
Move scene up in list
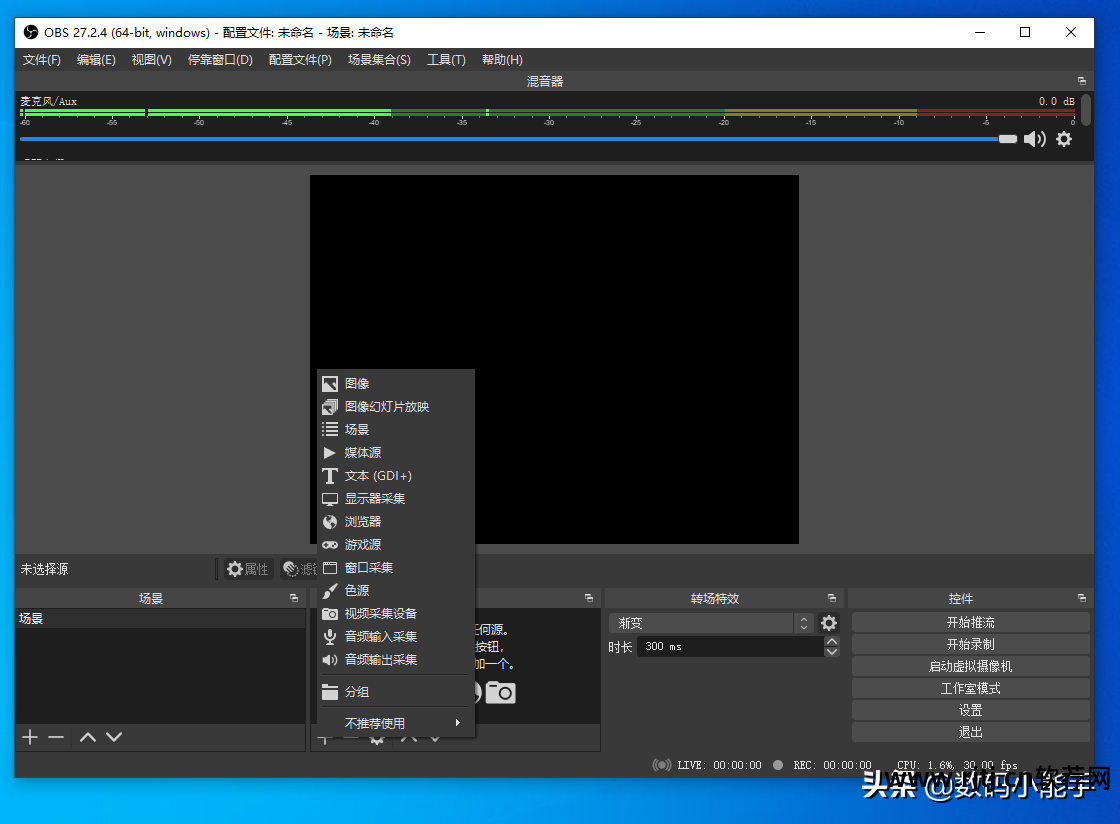coord(88,737)
